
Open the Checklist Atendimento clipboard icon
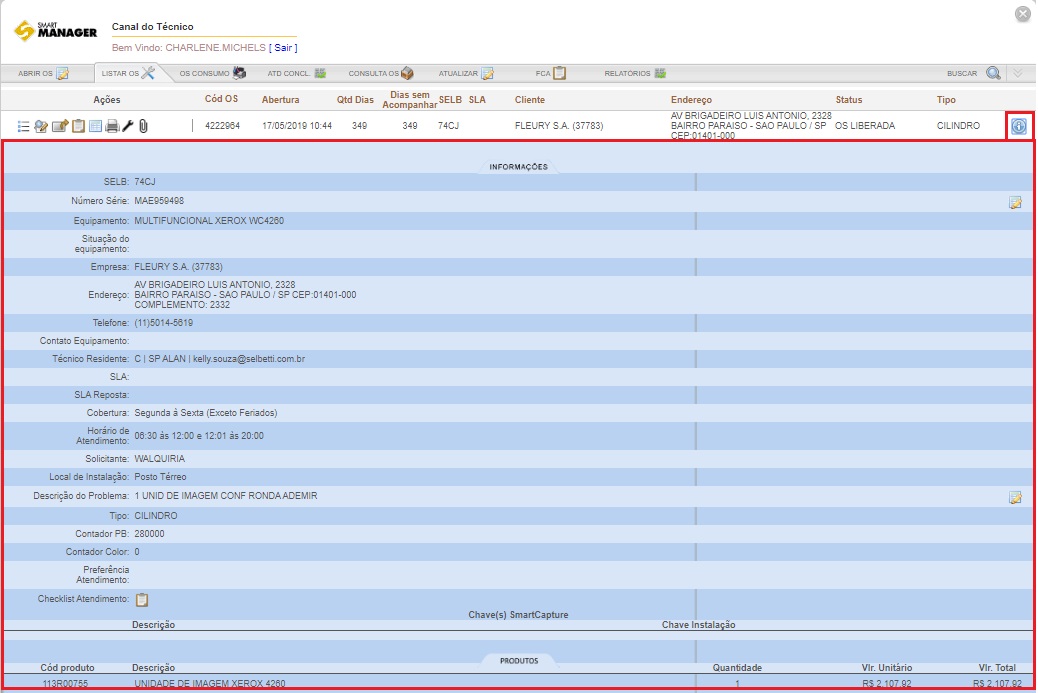coord(142,600)
